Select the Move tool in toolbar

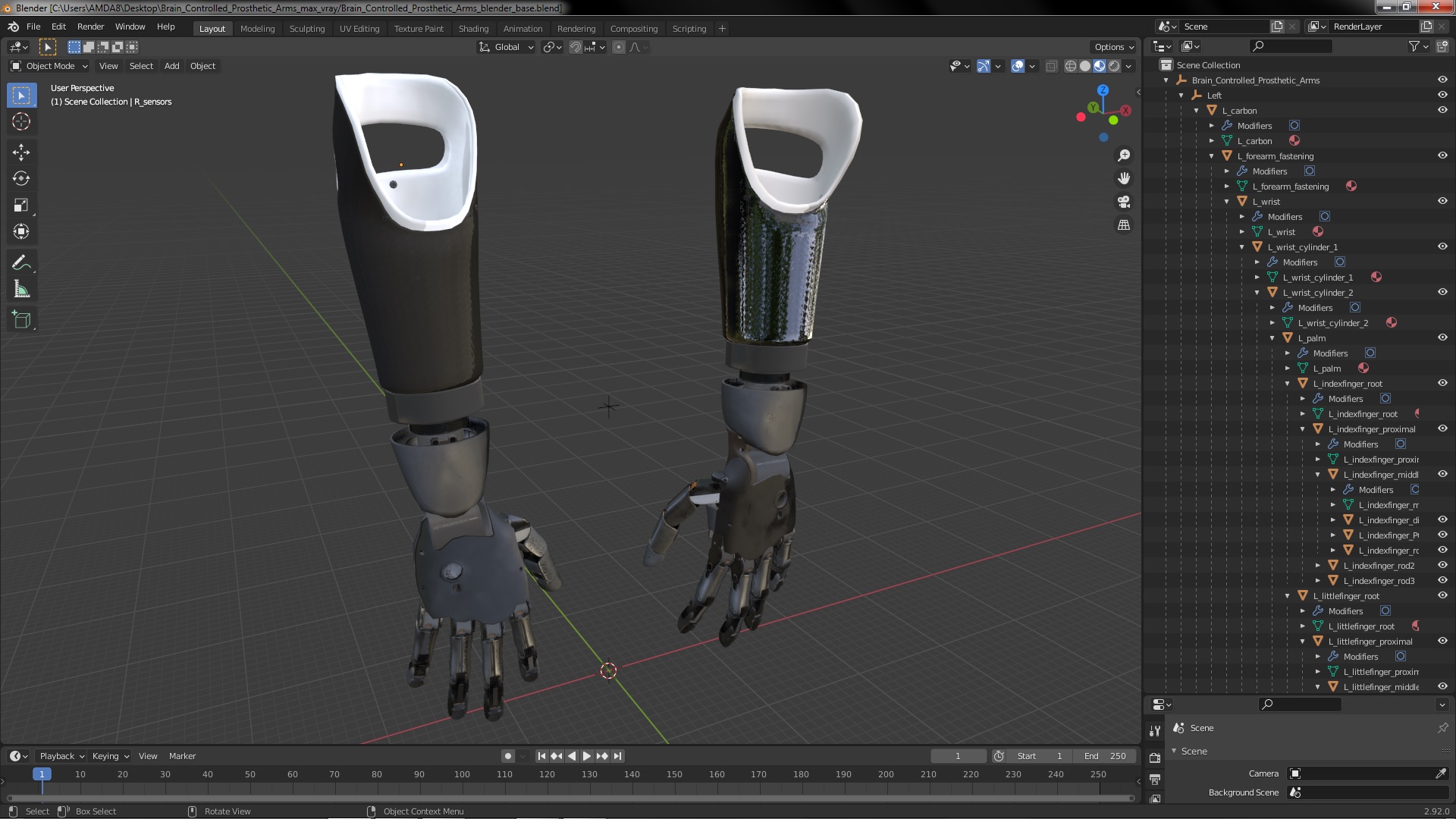point(21,152)
